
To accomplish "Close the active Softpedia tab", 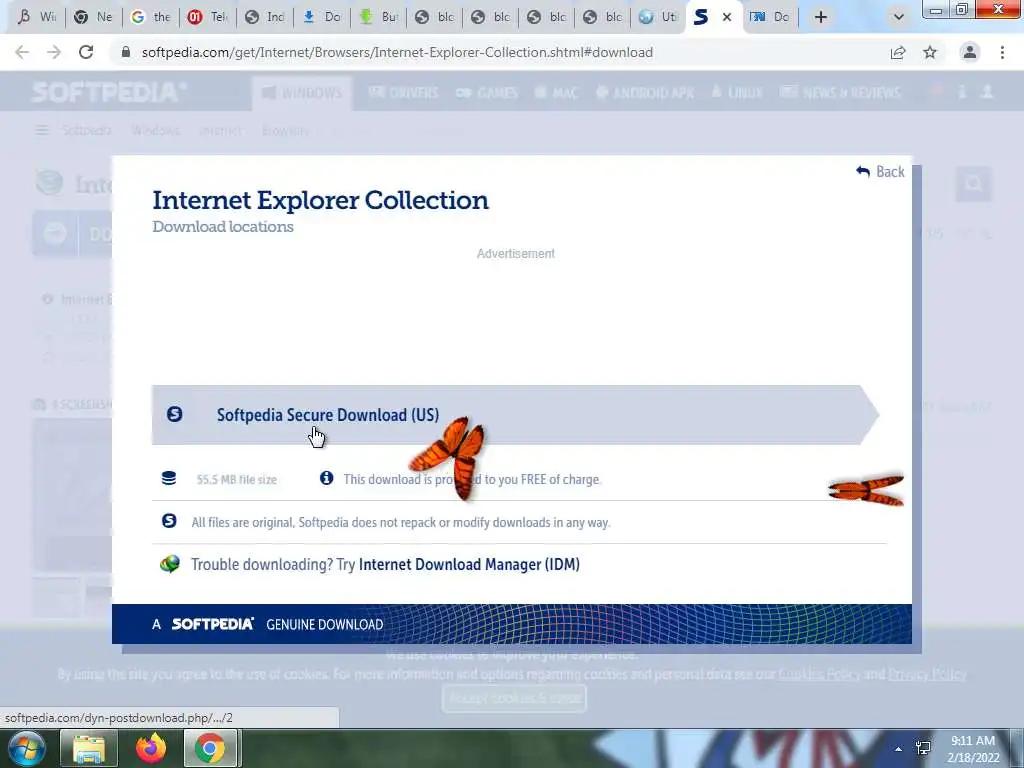I will (727, 17).
